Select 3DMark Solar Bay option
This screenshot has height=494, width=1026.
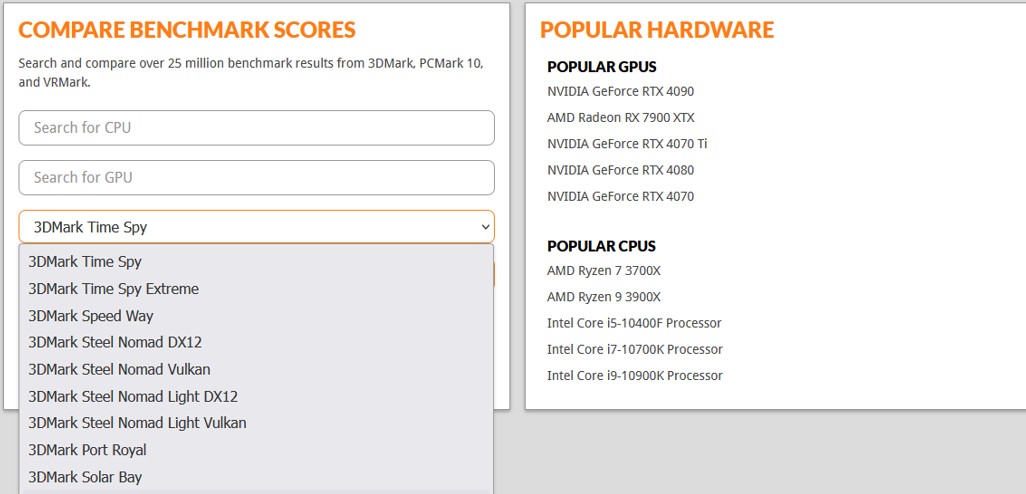click(256, 477)
